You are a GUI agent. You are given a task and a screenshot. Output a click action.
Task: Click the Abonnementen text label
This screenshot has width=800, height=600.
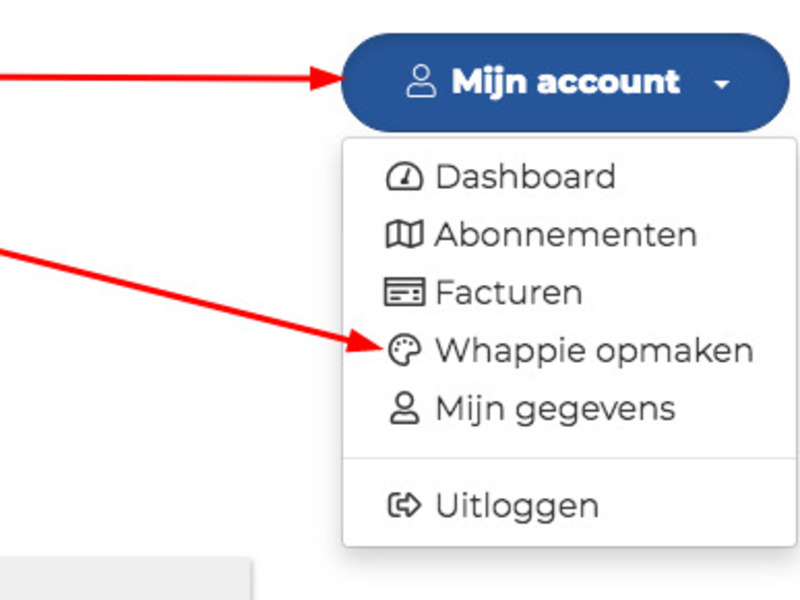tap(566, 235)
